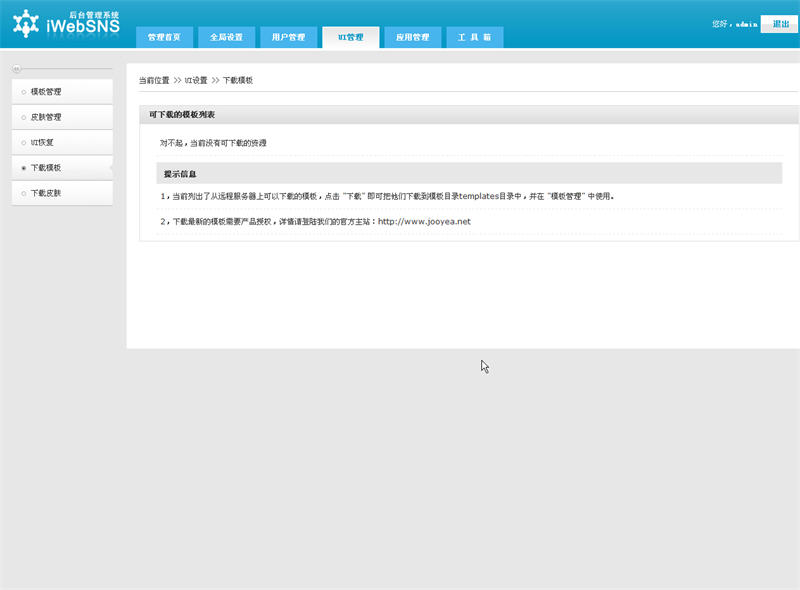Click 下载模板 in the breadcrumb
The image size is (800, 590).
(x=238, y=80)
